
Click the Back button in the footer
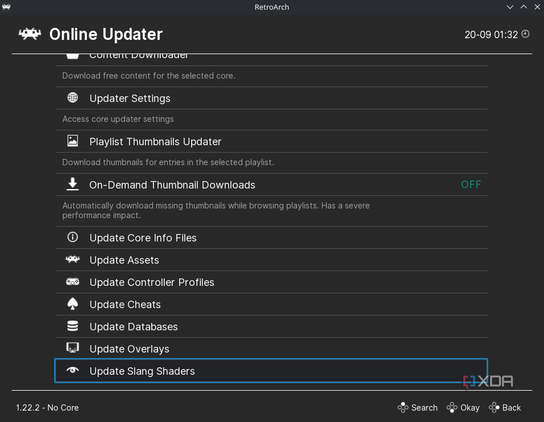click(505, 407)
